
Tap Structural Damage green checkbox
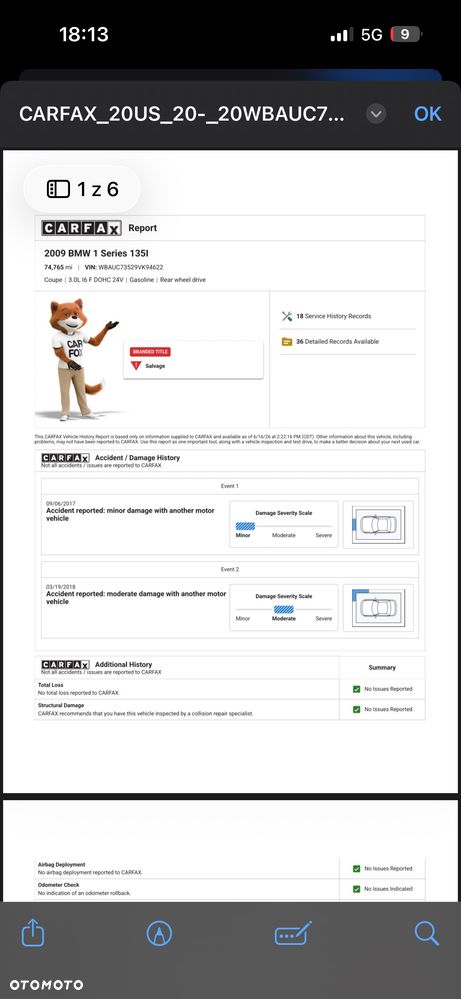point(357,709)
